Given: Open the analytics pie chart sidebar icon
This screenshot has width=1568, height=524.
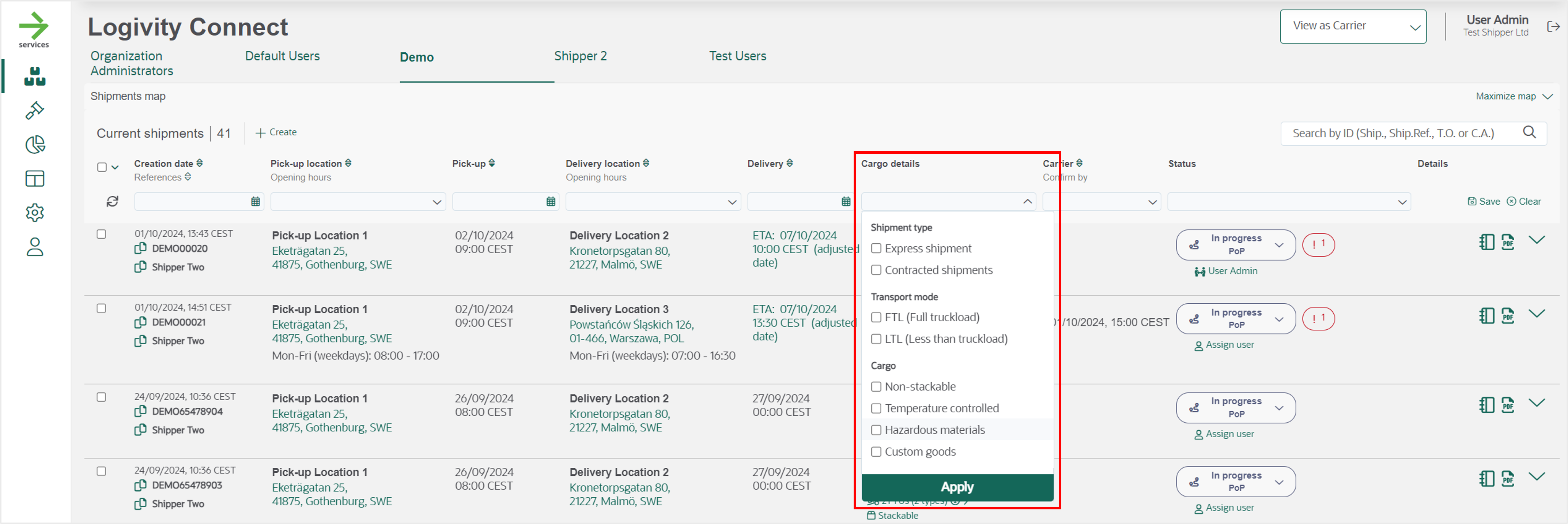Looking at the screenshot, I should tap(35, 145).
